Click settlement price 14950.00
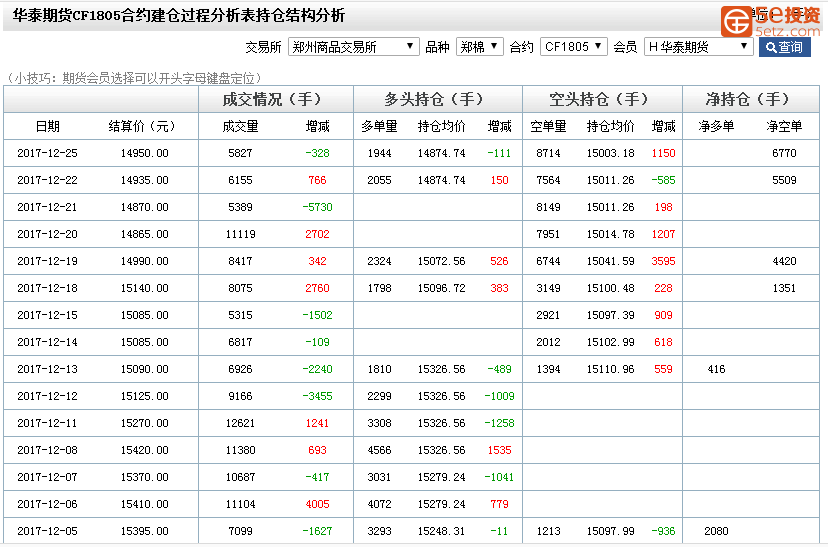 point(145,153)
